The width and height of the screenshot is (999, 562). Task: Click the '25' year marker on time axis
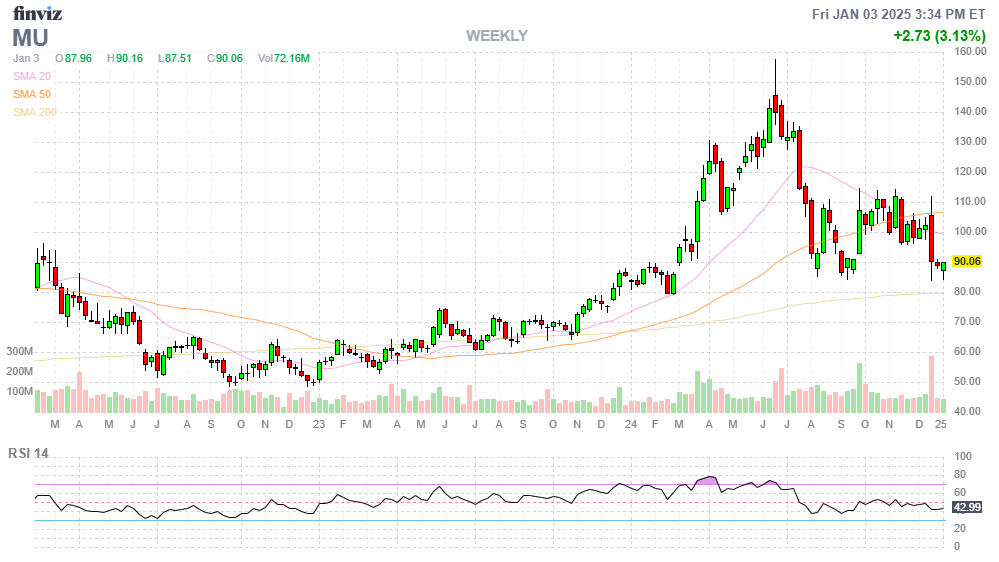click(940, 424)
